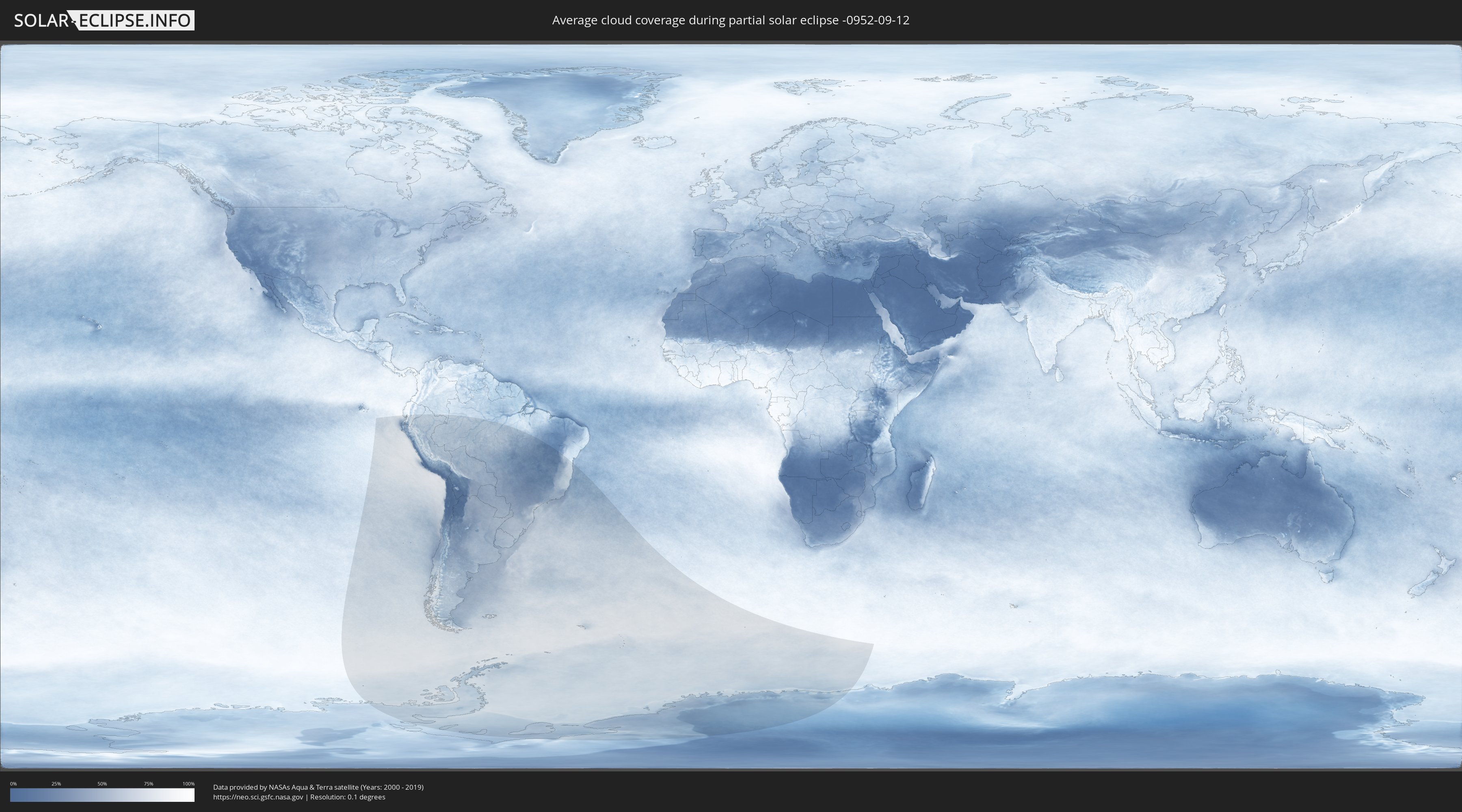Click the cloud coverage map title text
The height and width of the screenshot is (812, 1462).
(731, 20)
